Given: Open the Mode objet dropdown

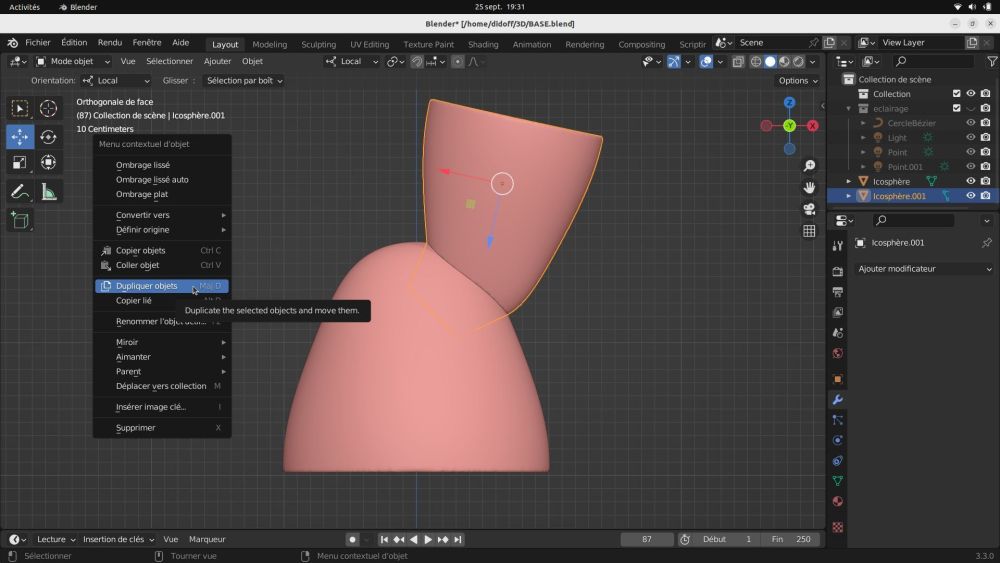Looking at the screenshot, I should [72, 61].
